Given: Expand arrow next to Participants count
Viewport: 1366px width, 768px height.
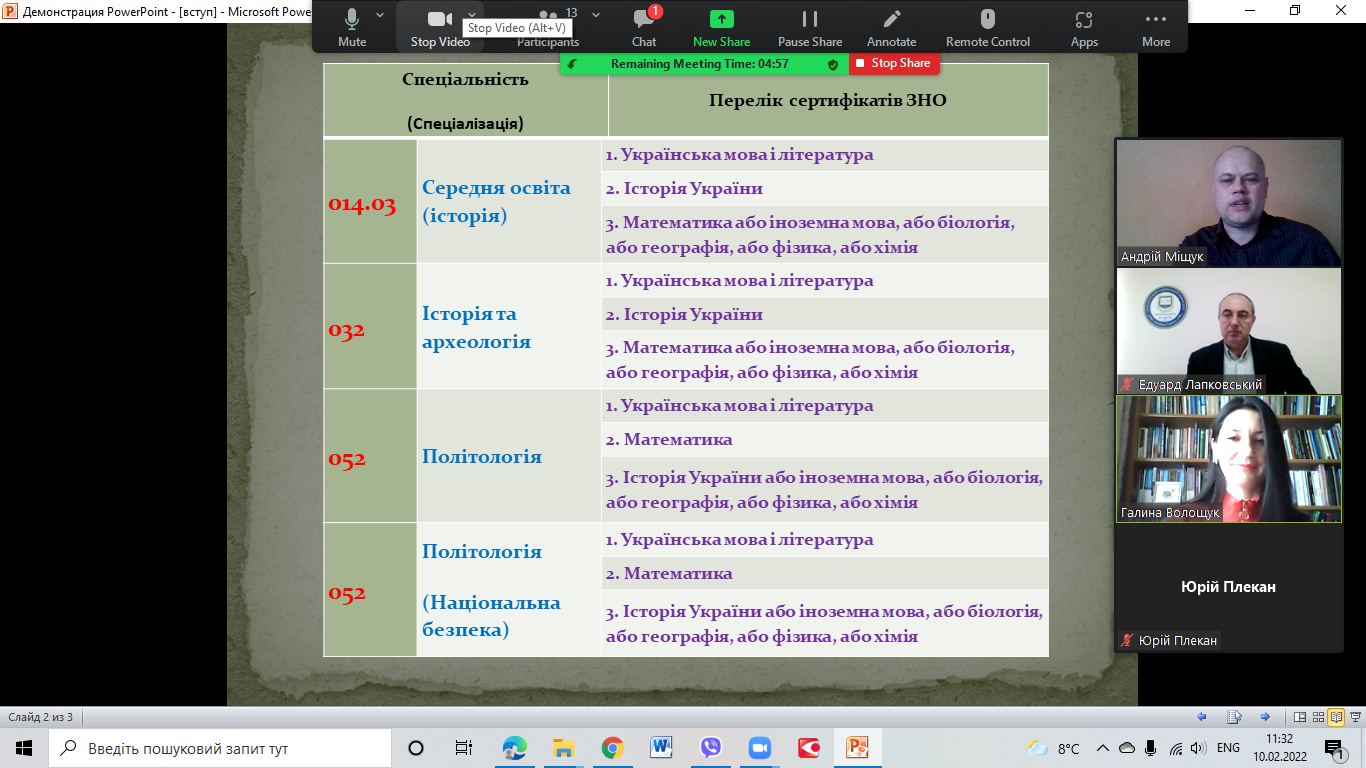Looking at the screenshot, I should coord(596,15).
